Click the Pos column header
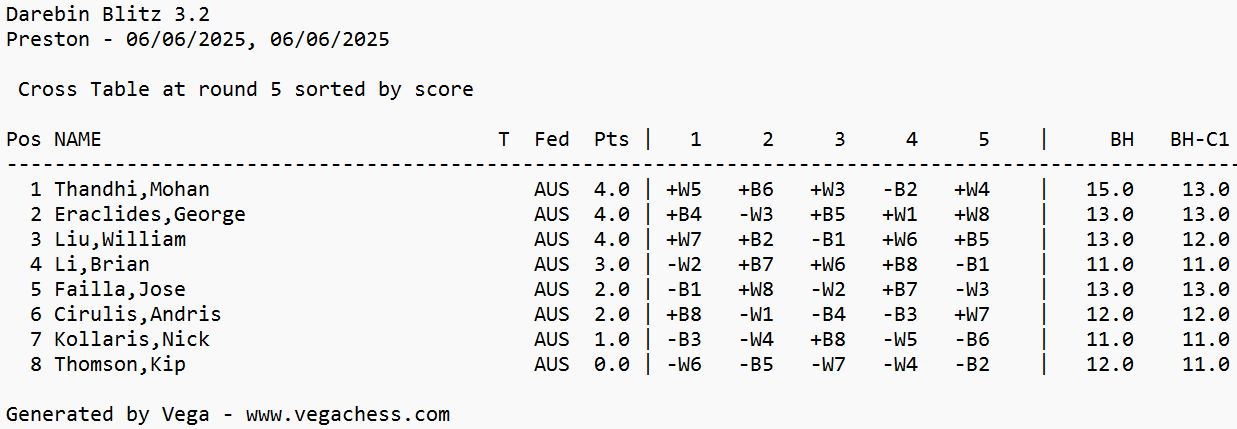 pyautogui.click(x=23, y=140)
